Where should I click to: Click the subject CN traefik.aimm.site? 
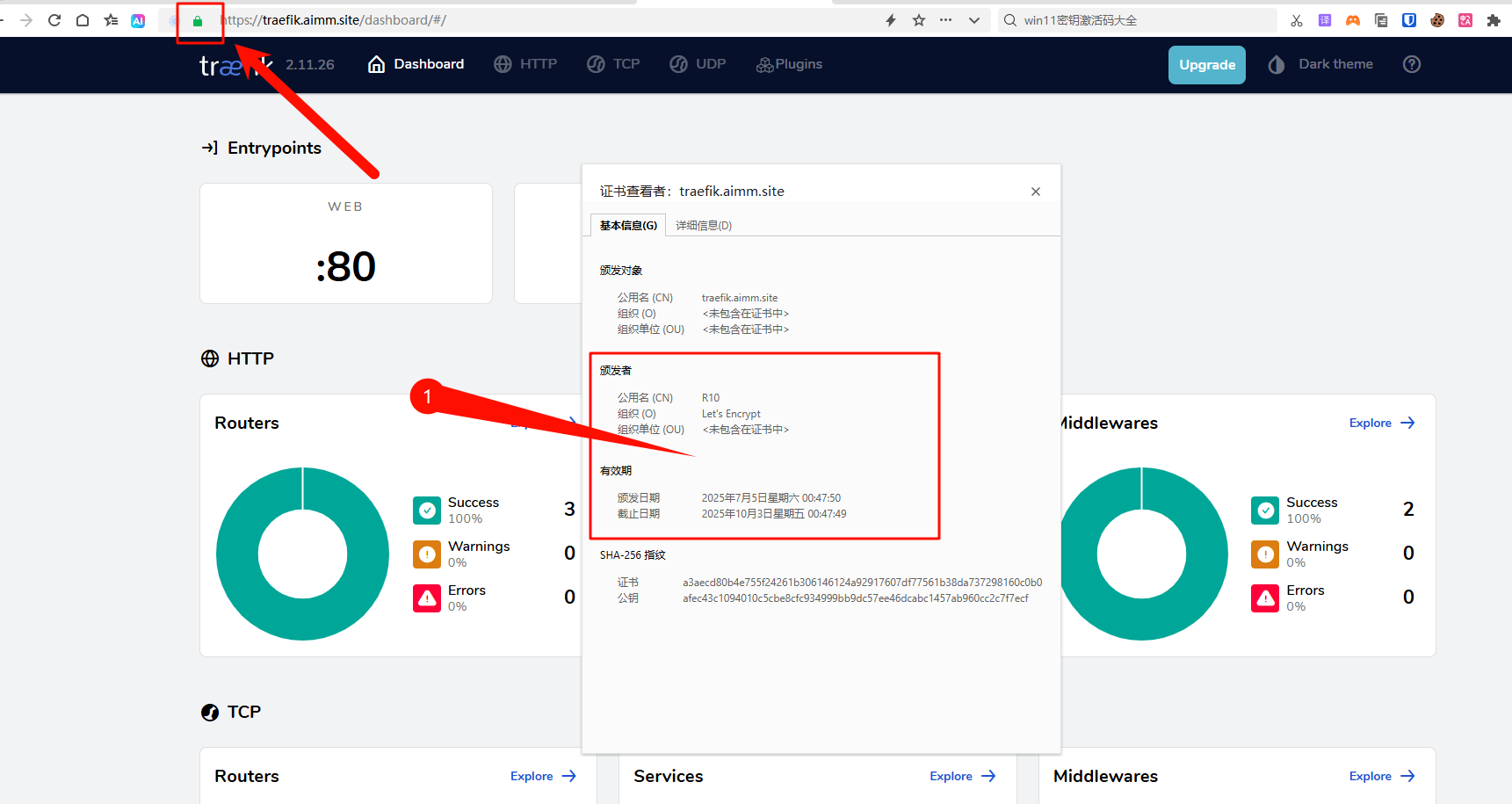click(740, 298)
